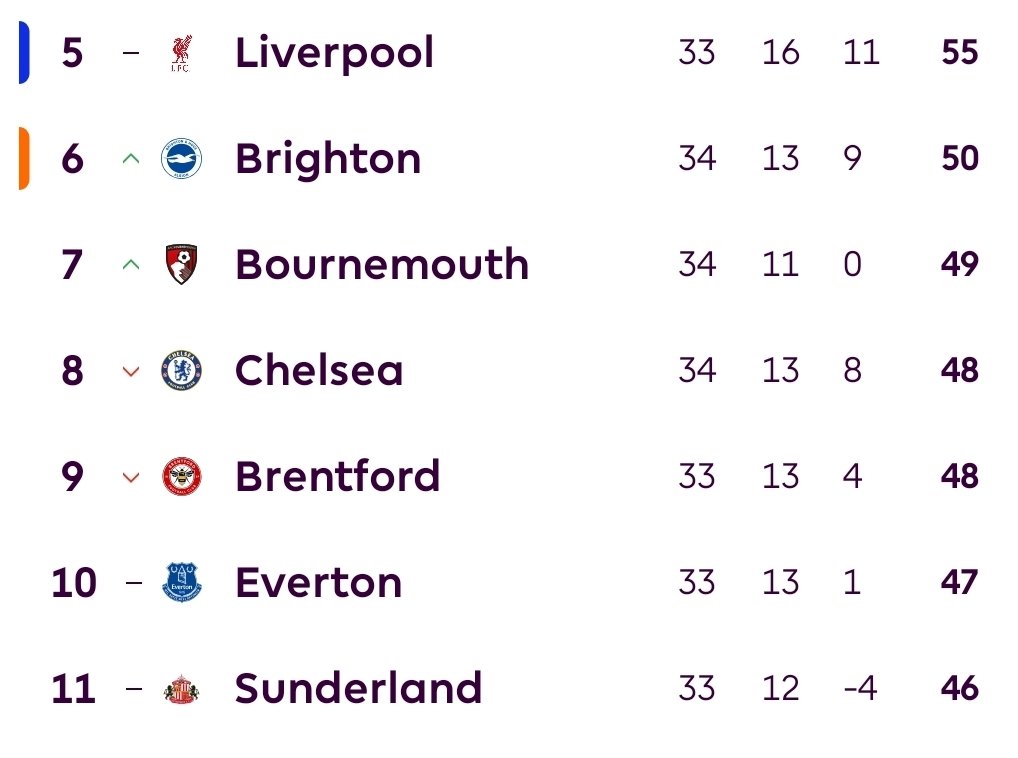Screen dimensions: 1018x758
Task: Select the Bournemouth team name
Action: (x=382, y=264)
